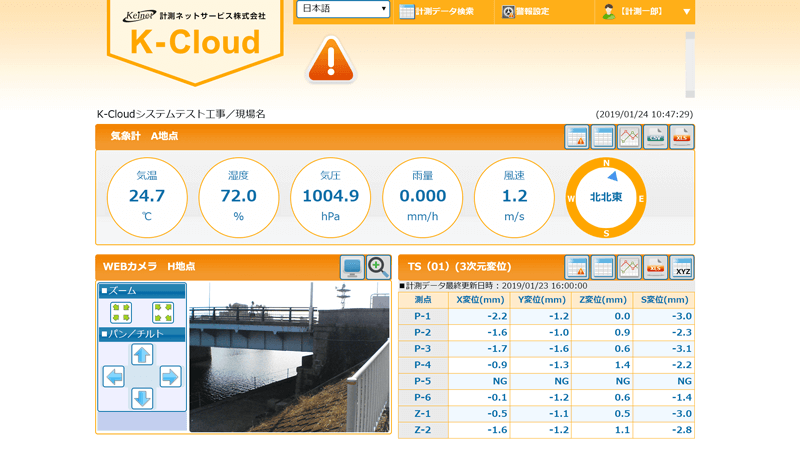Click the X変位(mm) column header
The image size is (800, 450).
pyautogui.click(x=480, y=300)
